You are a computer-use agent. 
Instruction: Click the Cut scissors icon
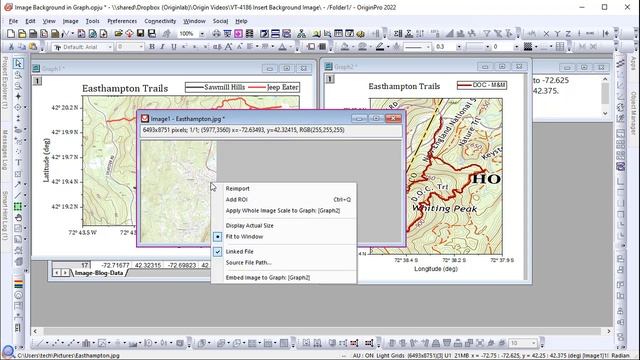pyautogui.click(x=11, y=47)
